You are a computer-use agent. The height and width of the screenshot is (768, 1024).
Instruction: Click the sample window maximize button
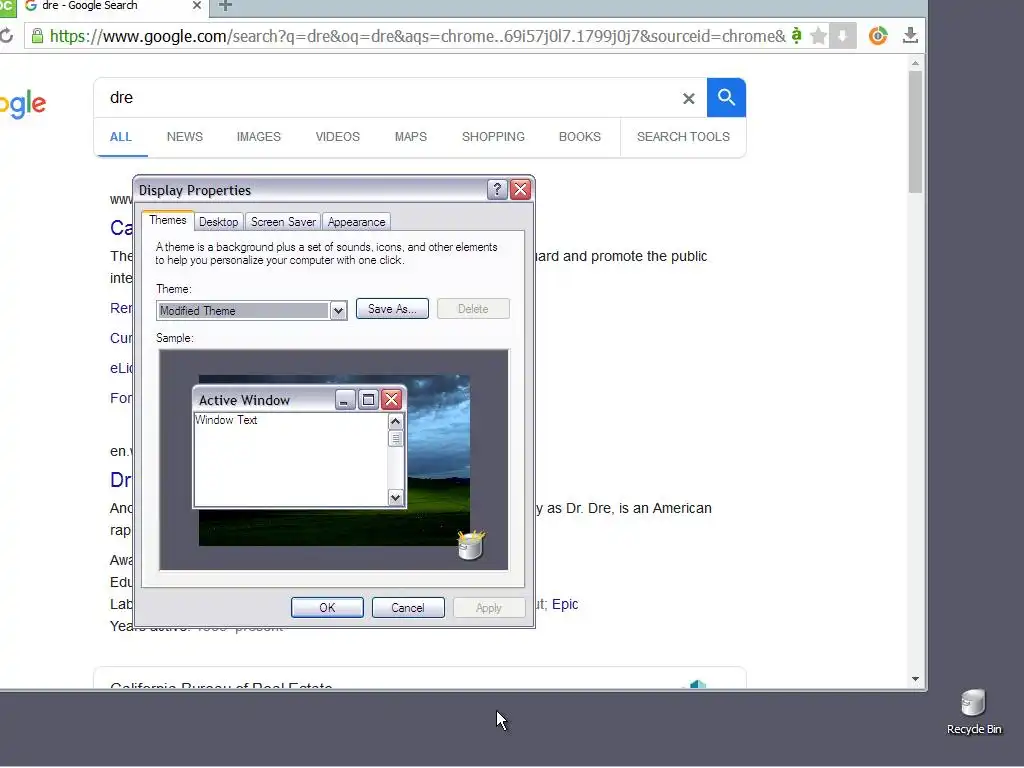tap(368, 399)
